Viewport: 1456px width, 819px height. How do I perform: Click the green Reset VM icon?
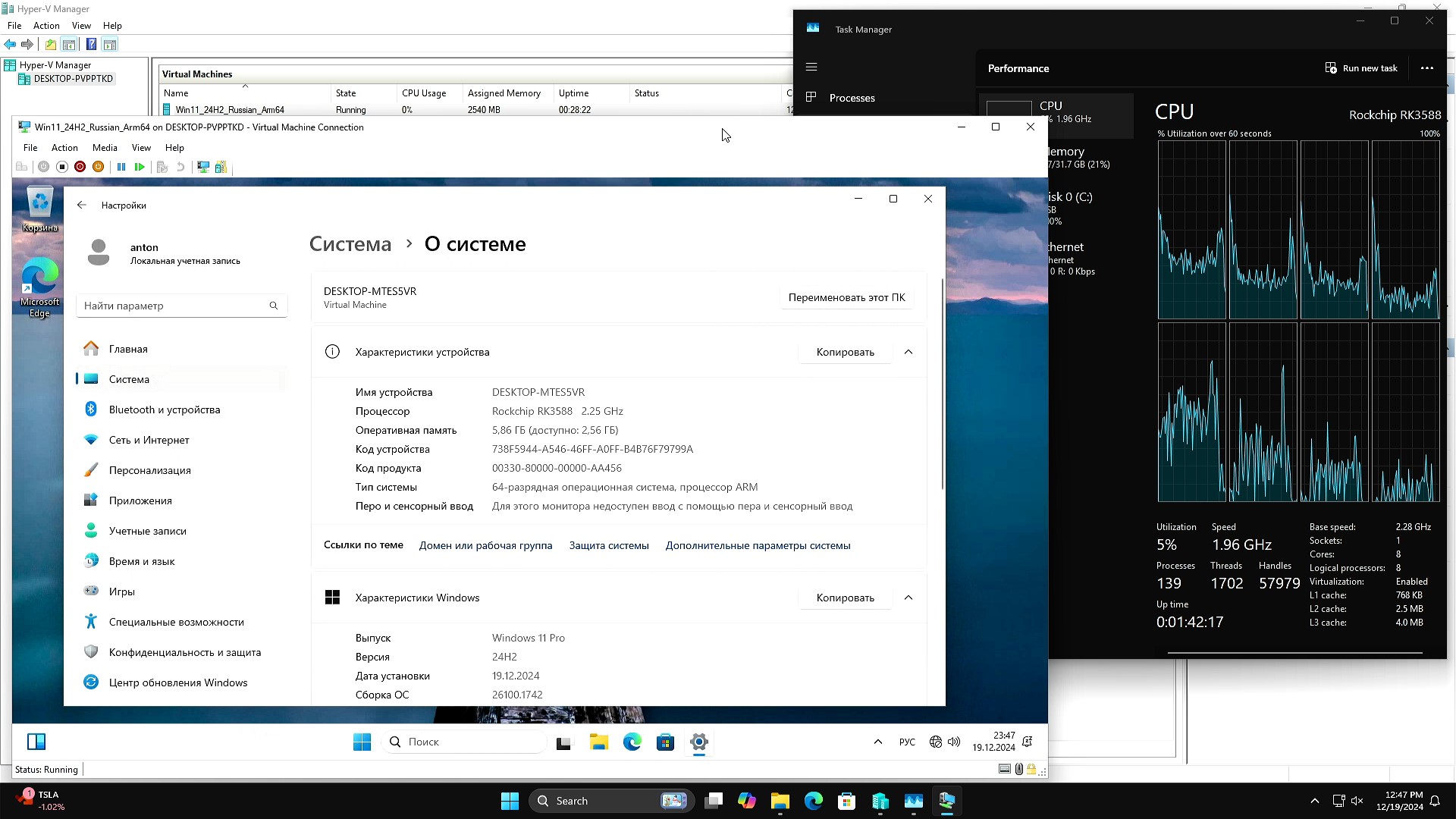[x=140, y=167]
